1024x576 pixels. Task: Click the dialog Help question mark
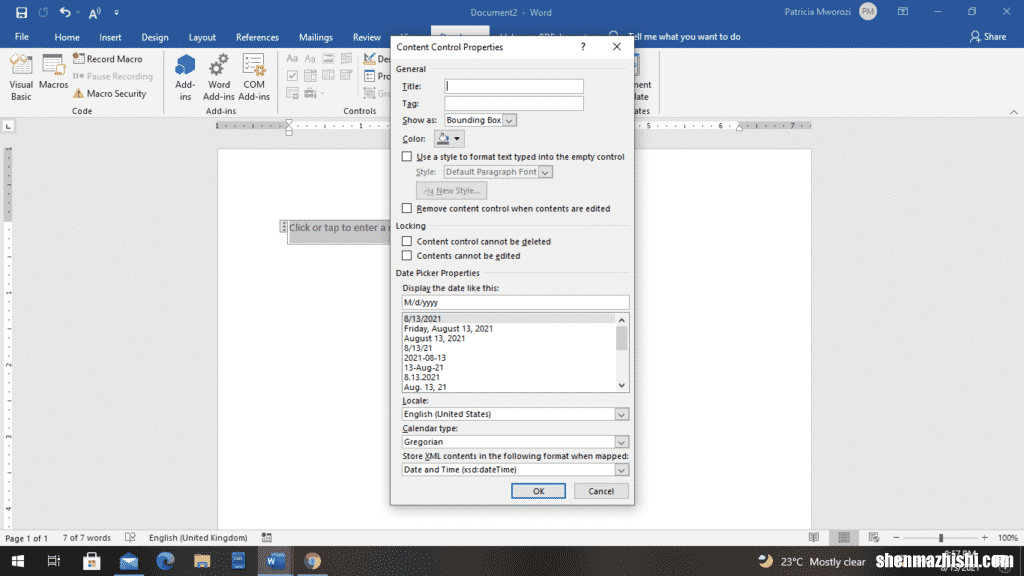(x=583, y=47)
